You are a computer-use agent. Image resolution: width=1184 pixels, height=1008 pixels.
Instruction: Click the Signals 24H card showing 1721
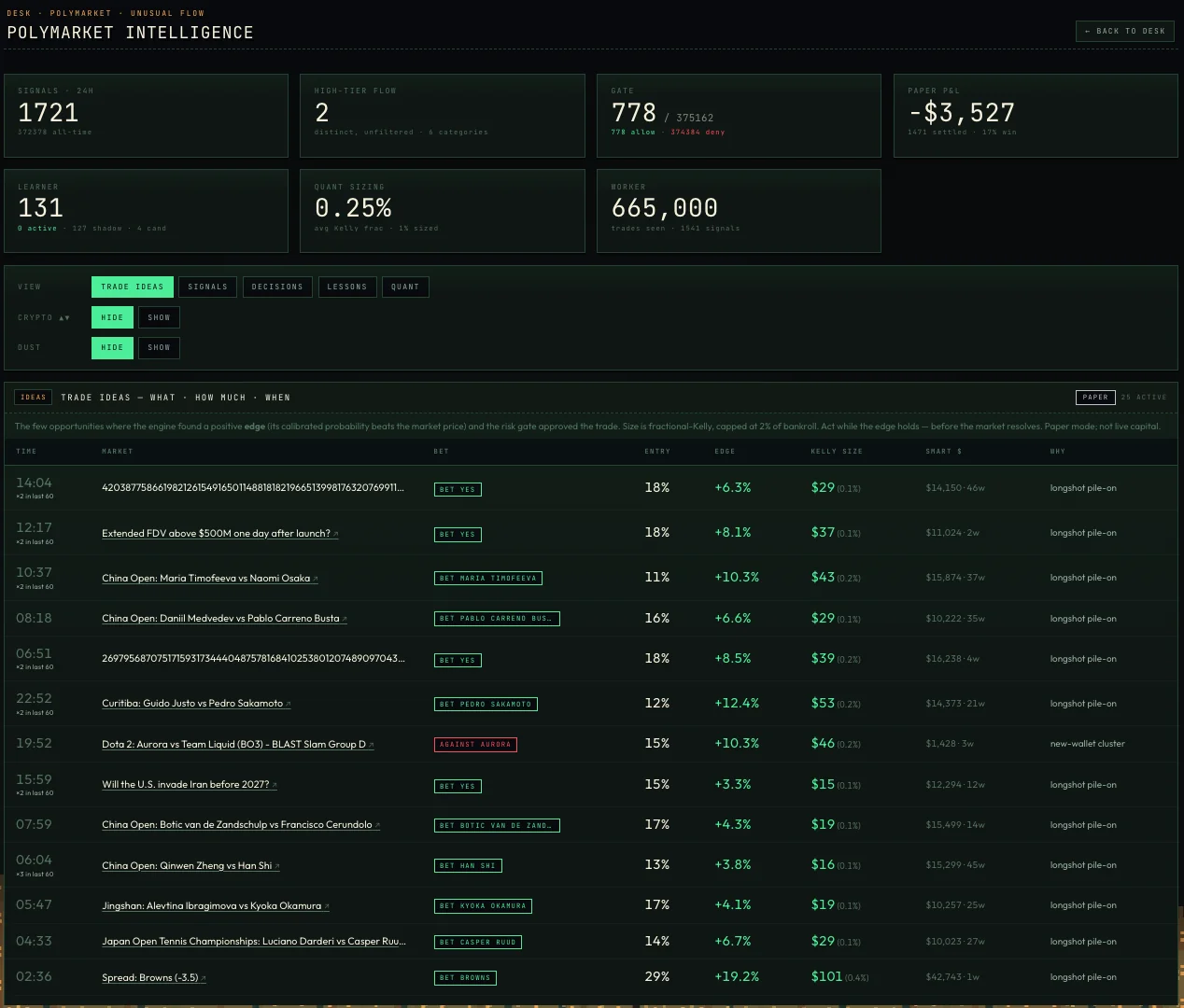146,116
